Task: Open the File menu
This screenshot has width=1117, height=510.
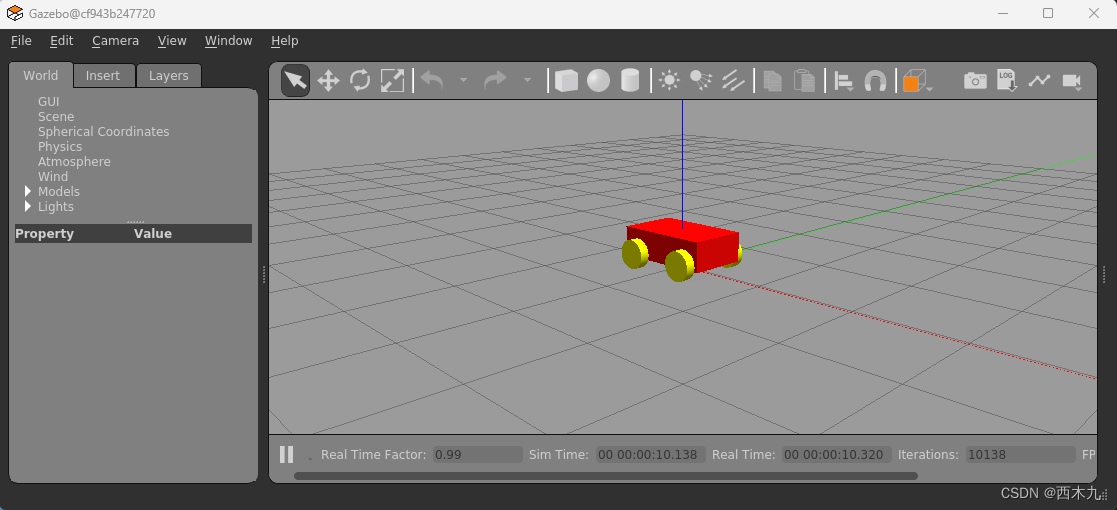Action: point(21,41)
